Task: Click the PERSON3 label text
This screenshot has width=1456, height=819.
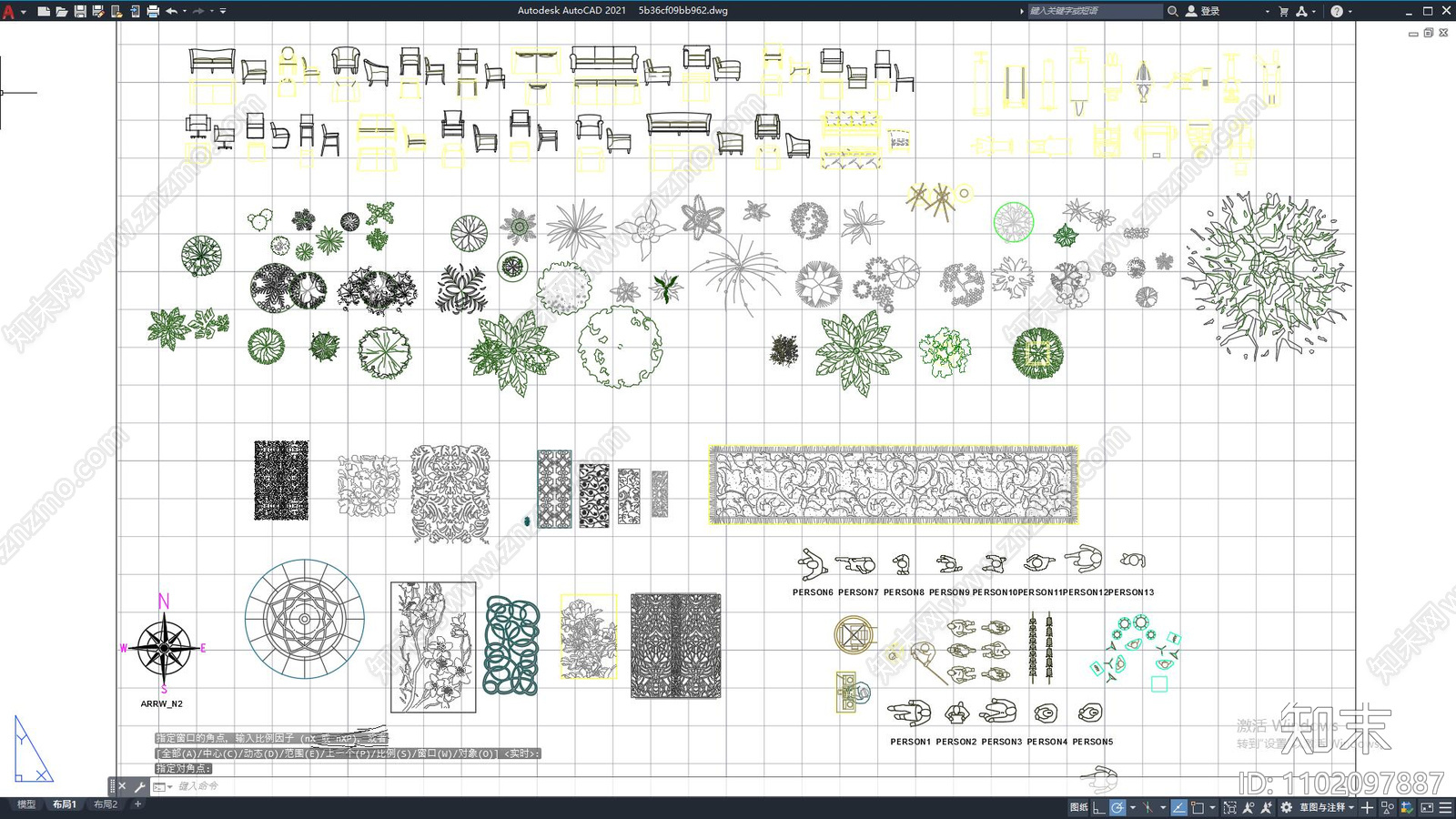Action: coord(1002,742)
